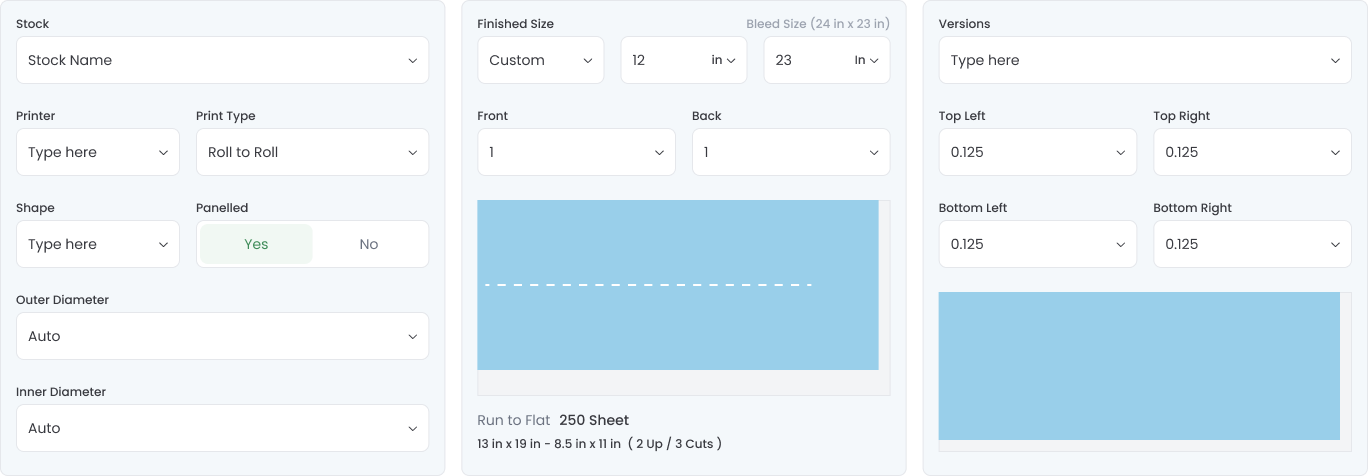The width and height of the screenshot is (1368, 476).
Task: Click the Versions field chevron icon
Action: pos(1335,61)
